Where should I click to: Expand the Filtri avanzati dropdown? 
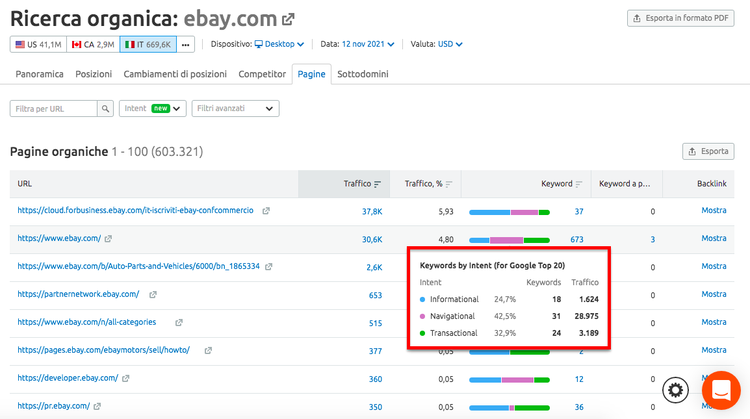pyautogui.click(x=235, y=109)
